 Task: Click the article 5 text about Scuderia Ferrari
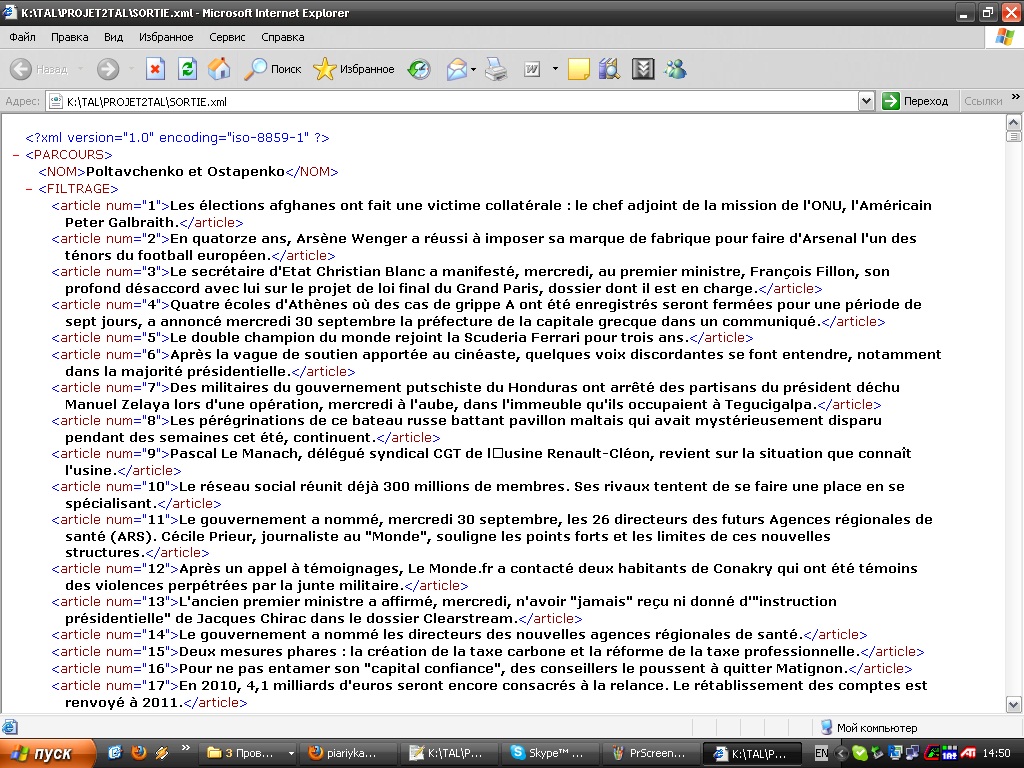point(429,338)
